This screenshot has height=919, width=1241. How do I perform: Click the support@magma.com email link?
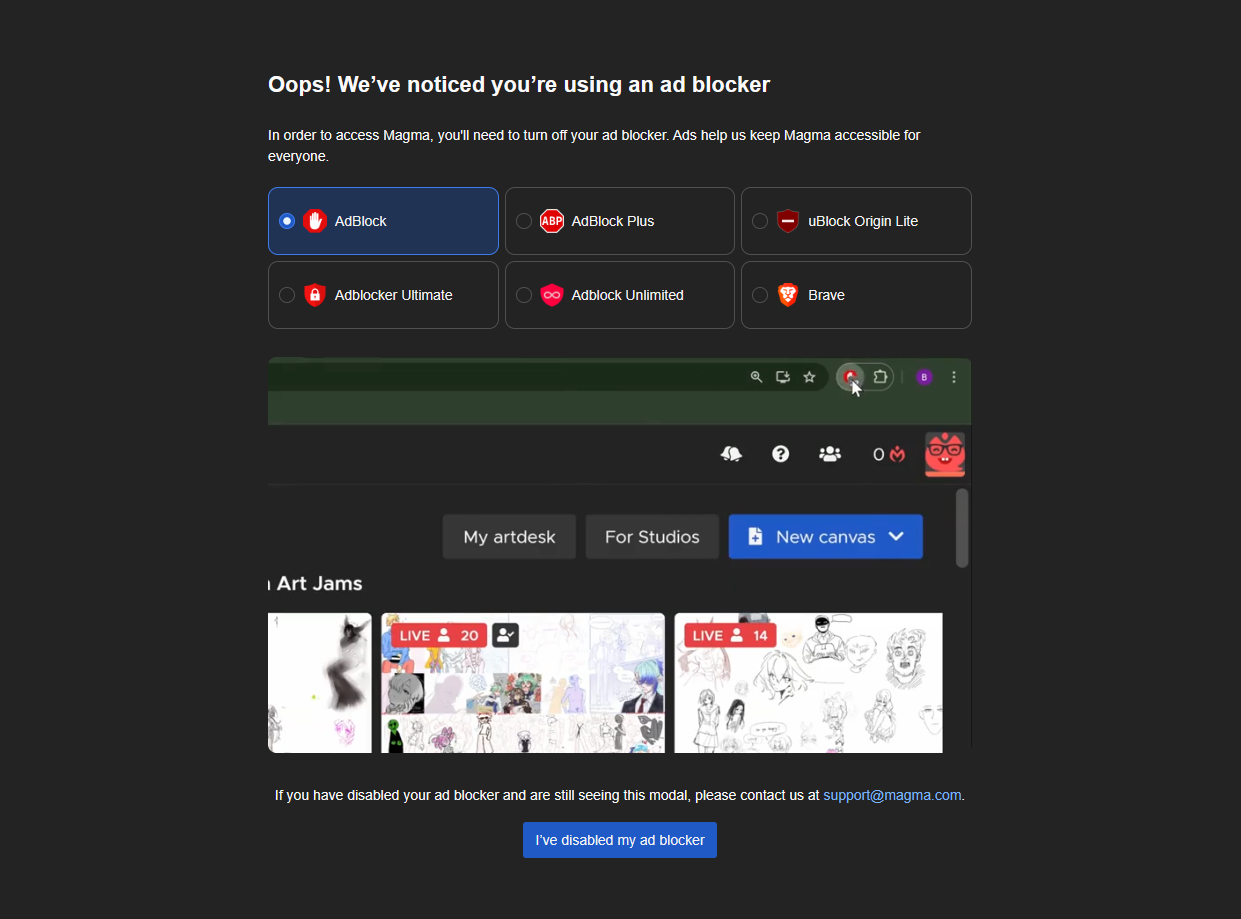coord(892,796)
